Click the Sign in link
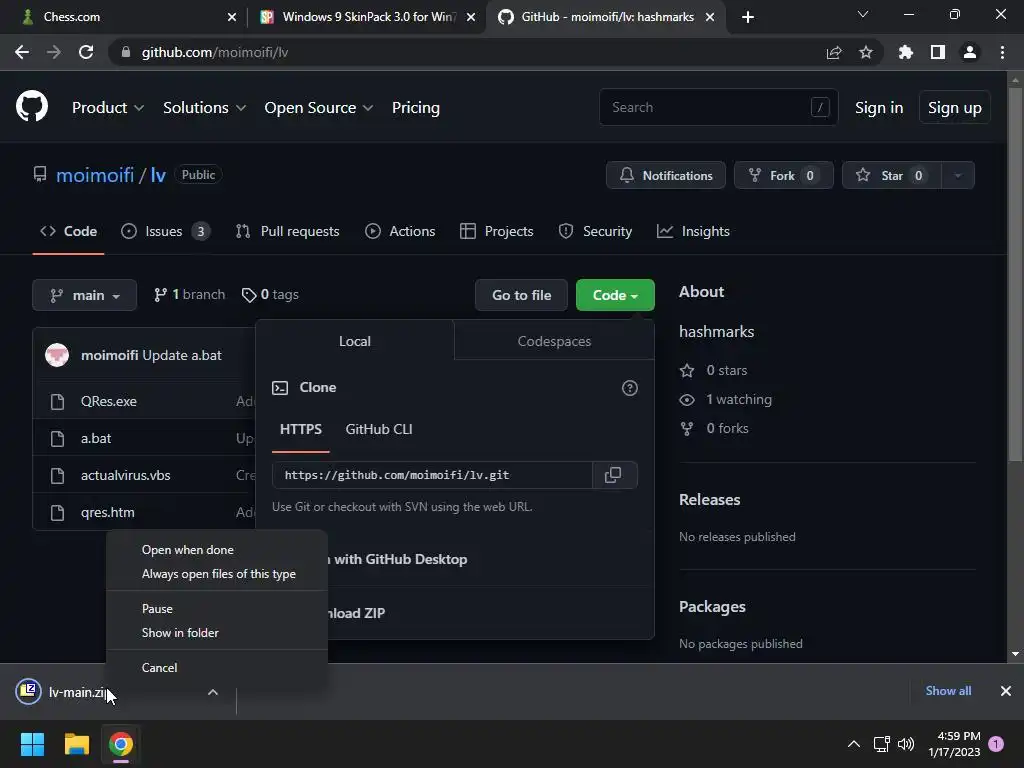 coord(879,107)
